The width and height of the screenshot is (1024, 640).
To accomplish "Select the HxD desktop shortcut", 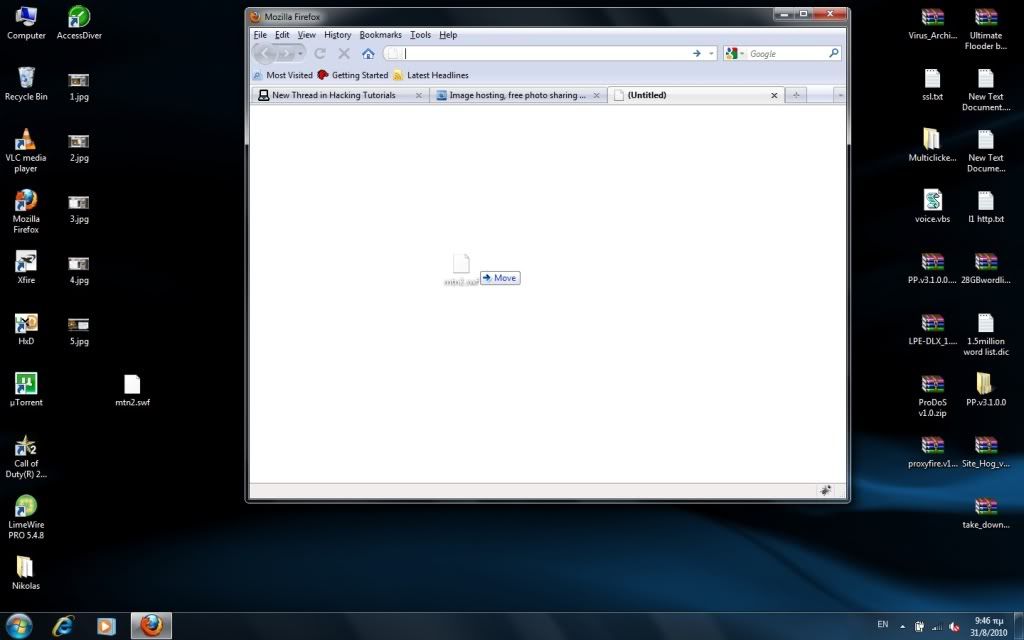I will pyautogui.click(x=26, y=329).
